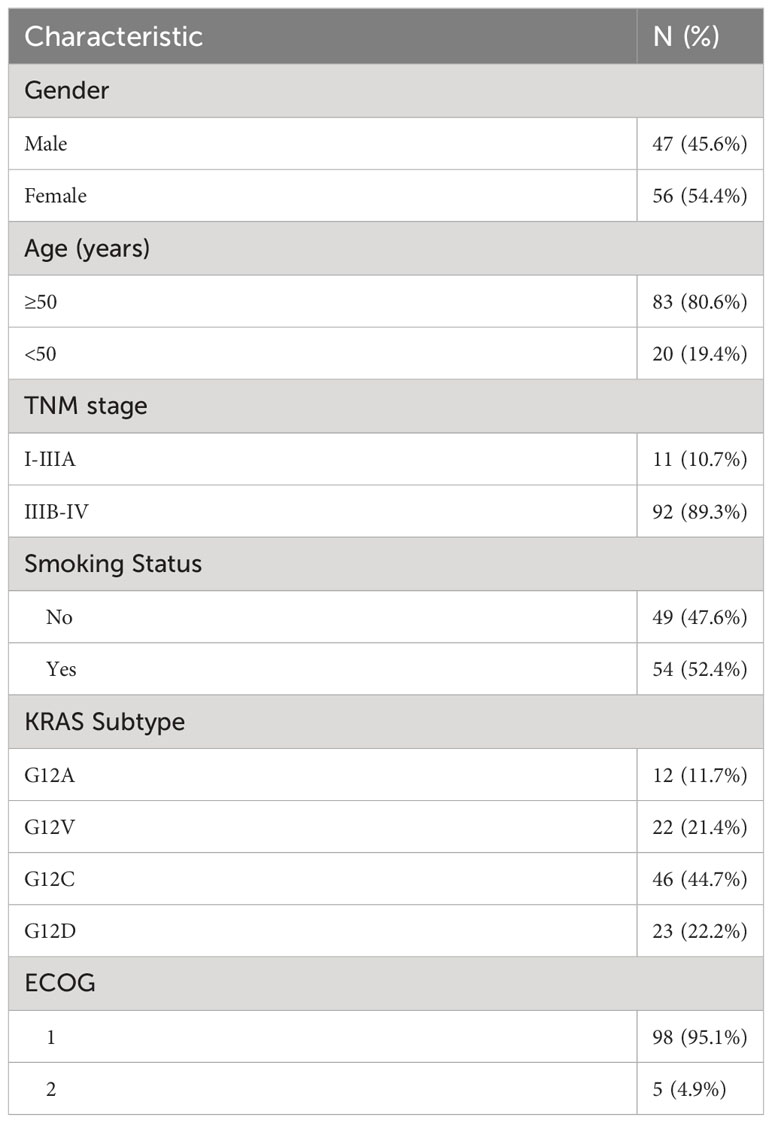The height and width of the screenshot is (1123, 772).
Task: Click the 23 (22.2%) G12D value
Action: click(700, 931)
